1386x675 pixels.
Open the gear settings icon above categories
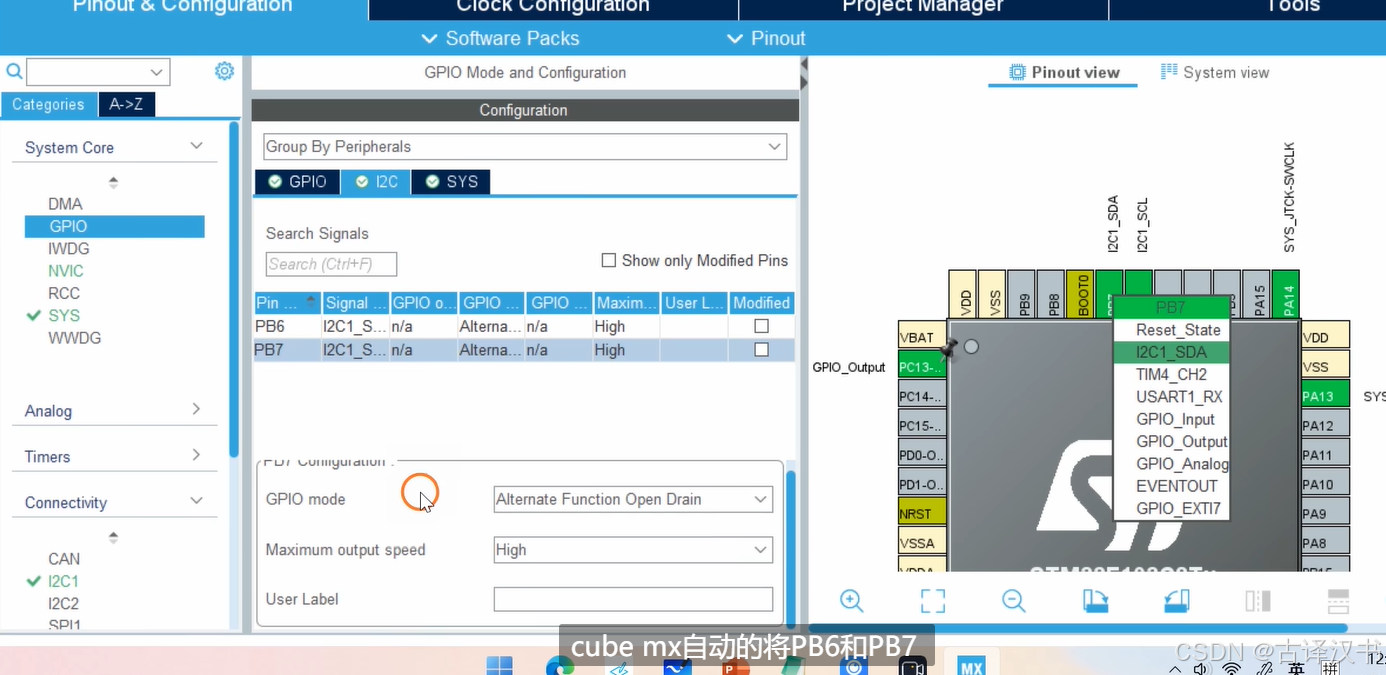click(x=224, y=71)
